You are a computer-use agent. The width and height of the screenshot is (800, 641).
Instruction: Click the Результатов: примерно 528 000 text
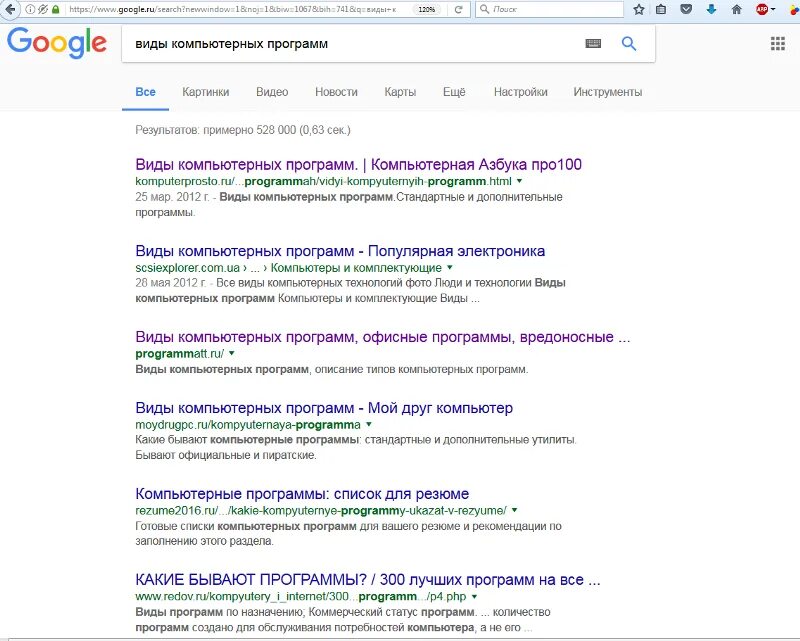coord(243,130)
